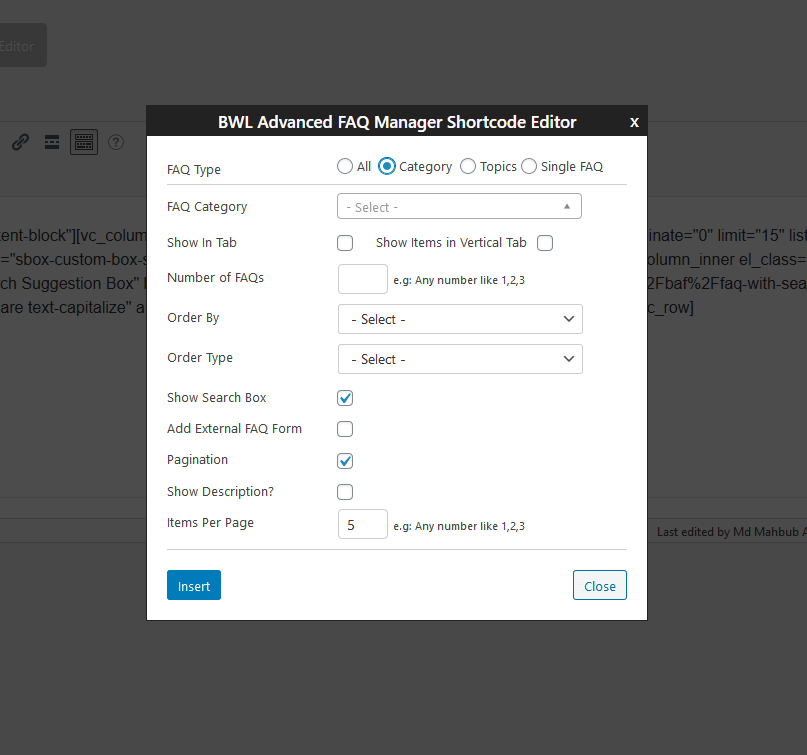
Task: Open the FAQ Category select box
Action: [460, 206]
